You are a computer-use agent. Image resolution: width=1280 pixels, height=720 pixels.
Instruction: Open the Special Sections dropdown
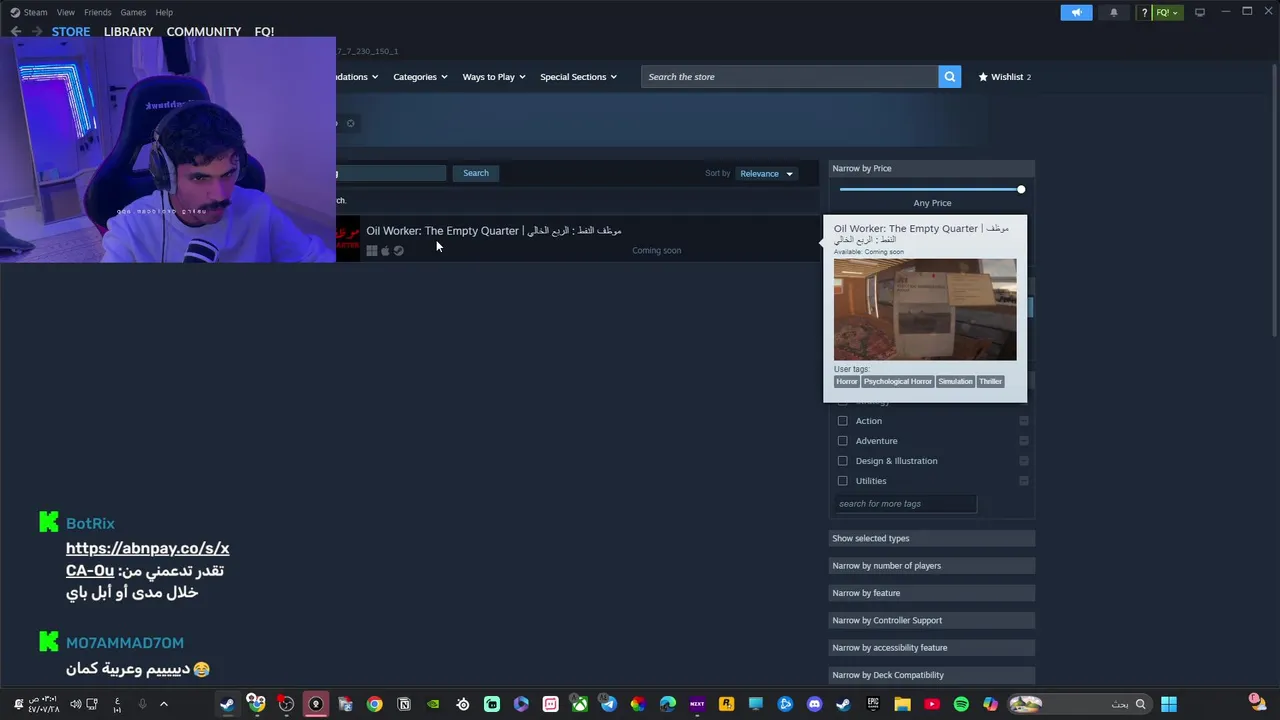(579, 77)
